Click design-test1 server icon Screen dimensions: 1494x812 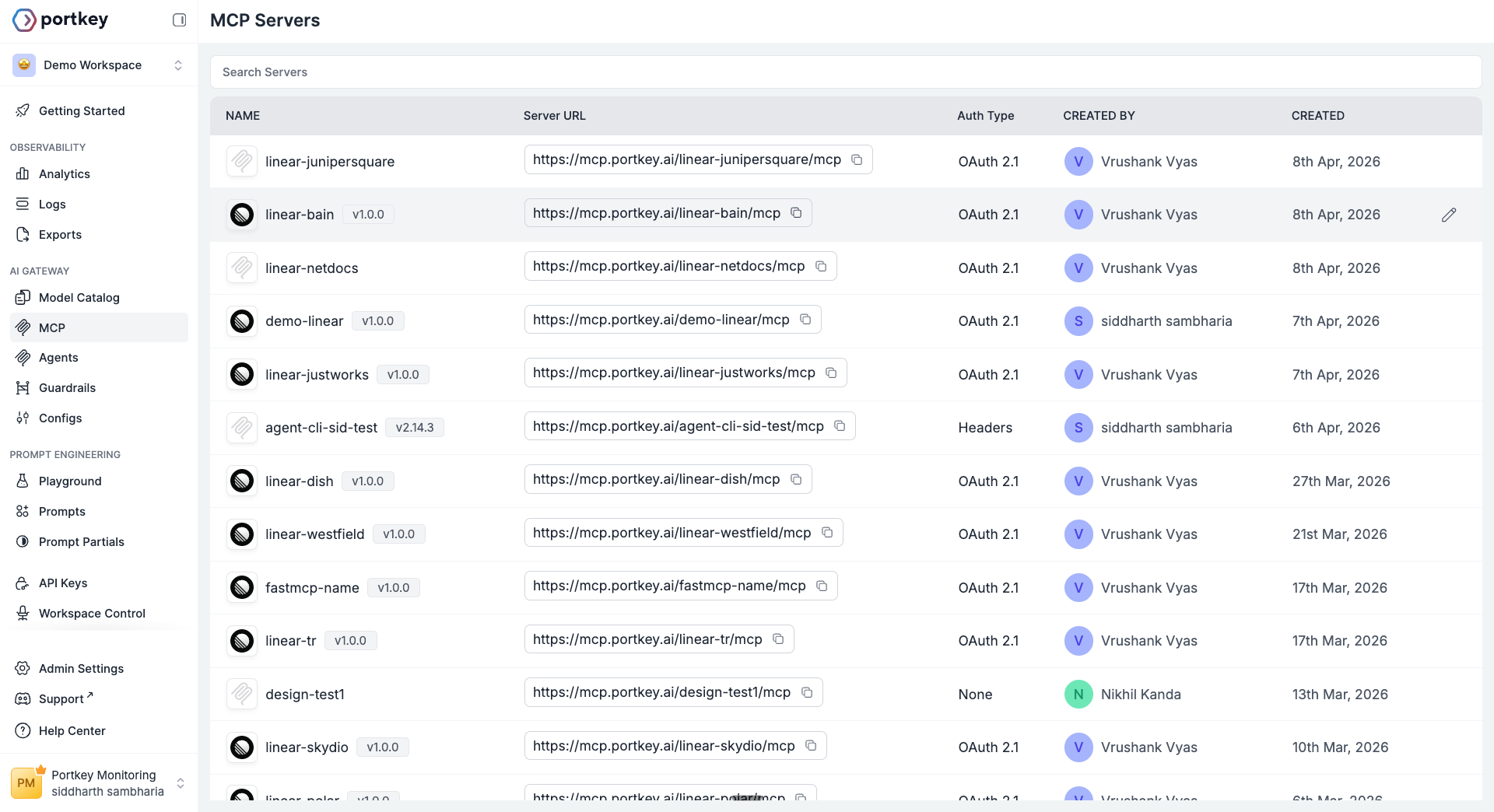[x=242, y=694]
